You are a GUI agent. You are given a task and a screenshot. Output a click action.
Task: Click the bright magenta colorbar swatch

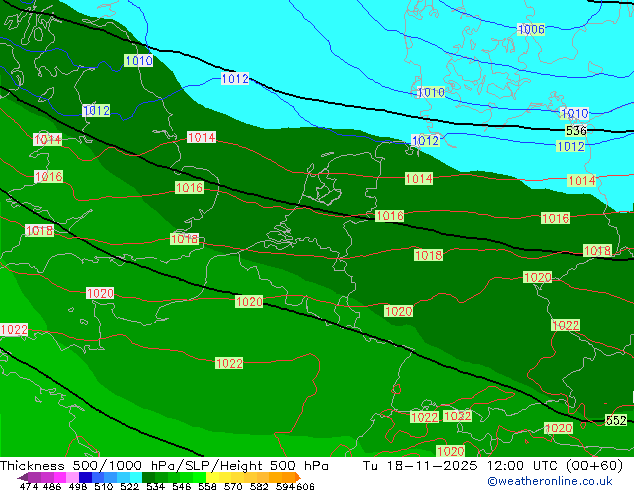pos(59,477)
